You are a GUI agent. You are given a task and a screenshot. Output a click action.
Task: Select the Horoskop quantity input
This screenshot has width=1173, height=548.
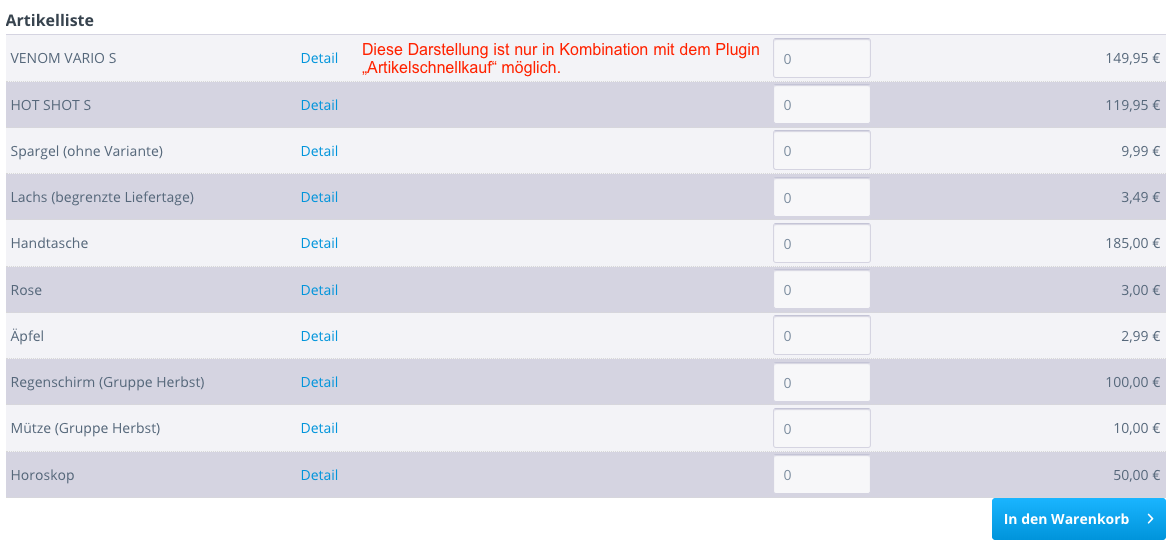[822, 474]
